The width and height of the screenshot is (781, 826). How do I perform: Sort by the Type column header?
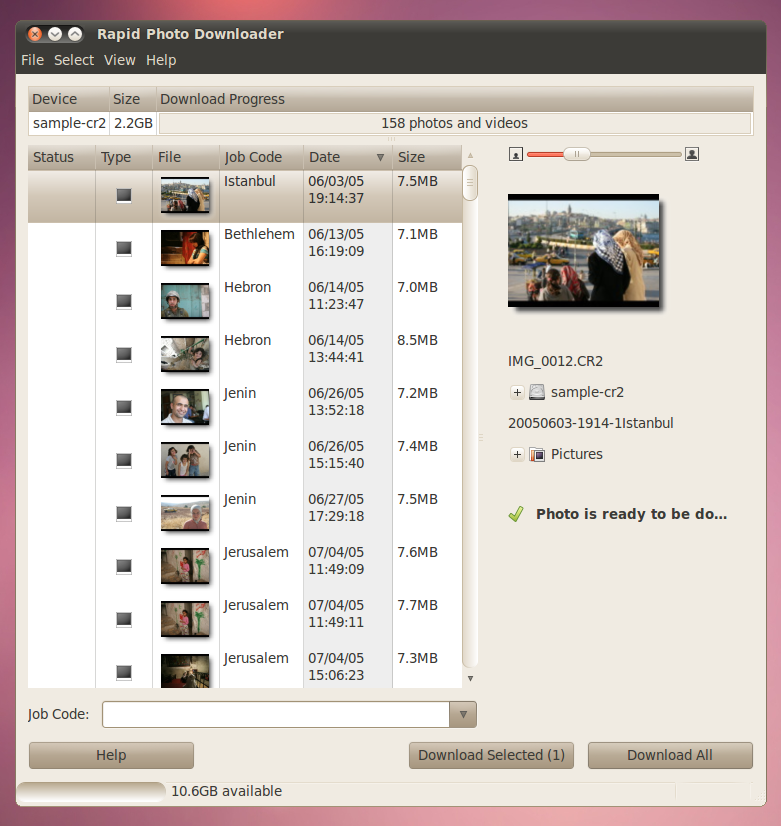124,157
